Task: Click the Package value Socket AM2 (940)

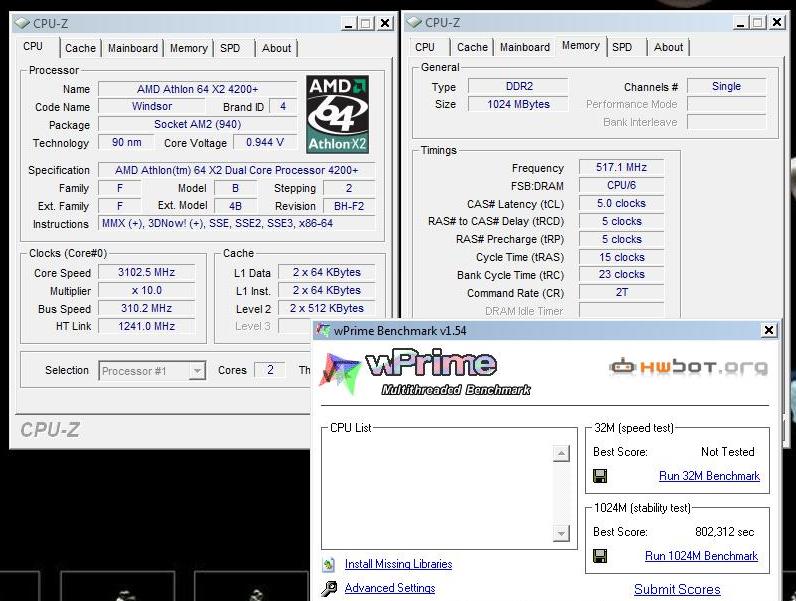Action: [197, 124]
